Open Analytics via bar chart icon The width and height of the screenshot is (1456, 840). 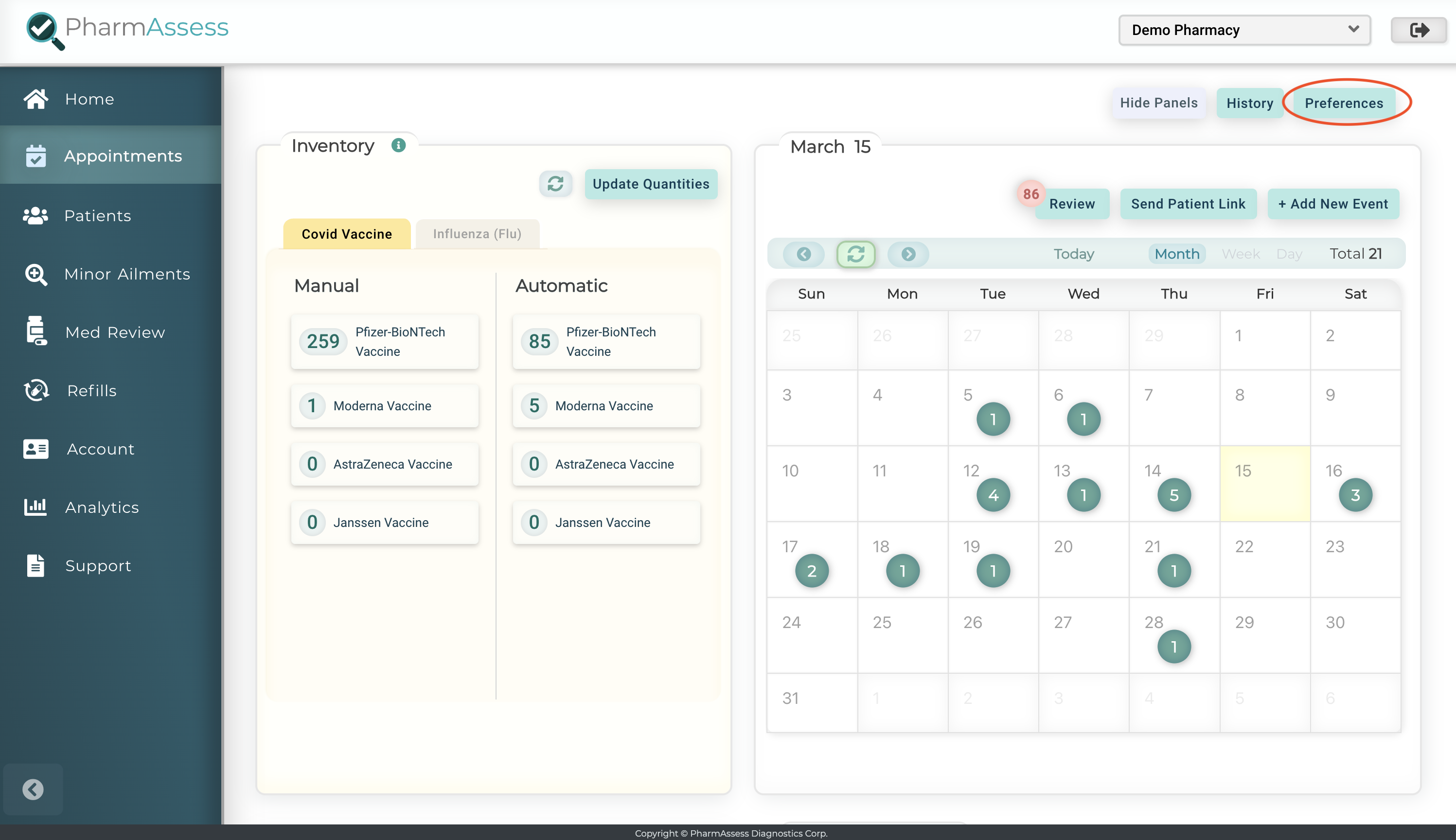[x=36, y=507]
